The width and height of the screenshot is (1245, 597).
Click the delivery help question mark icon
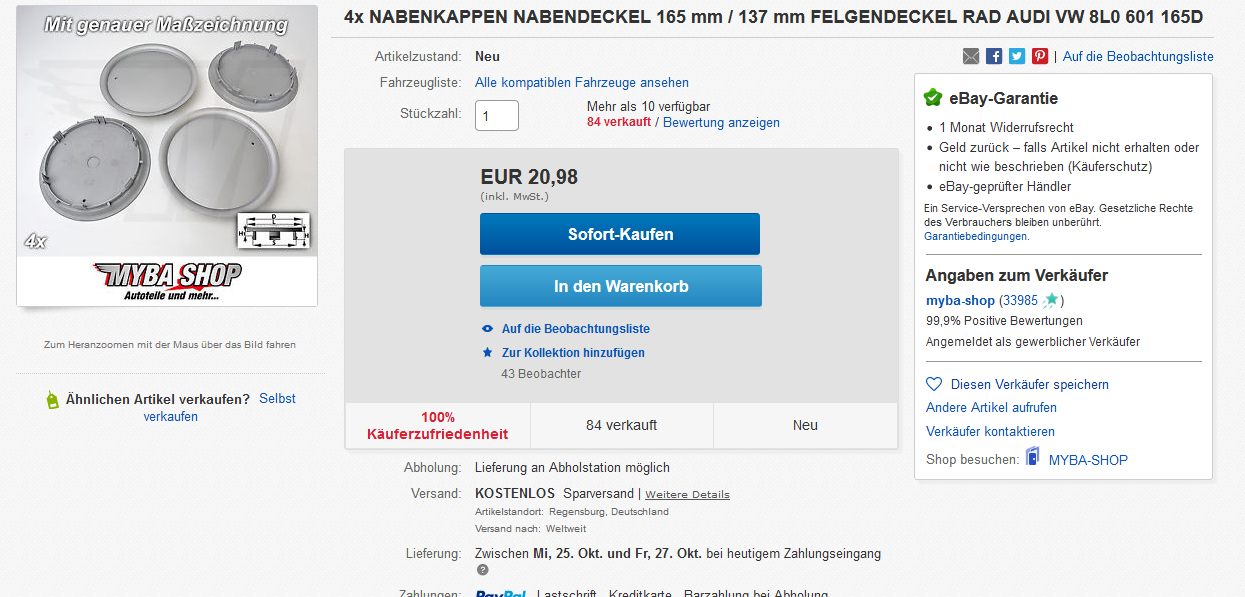pyautogui.click(x=483, y=570)
